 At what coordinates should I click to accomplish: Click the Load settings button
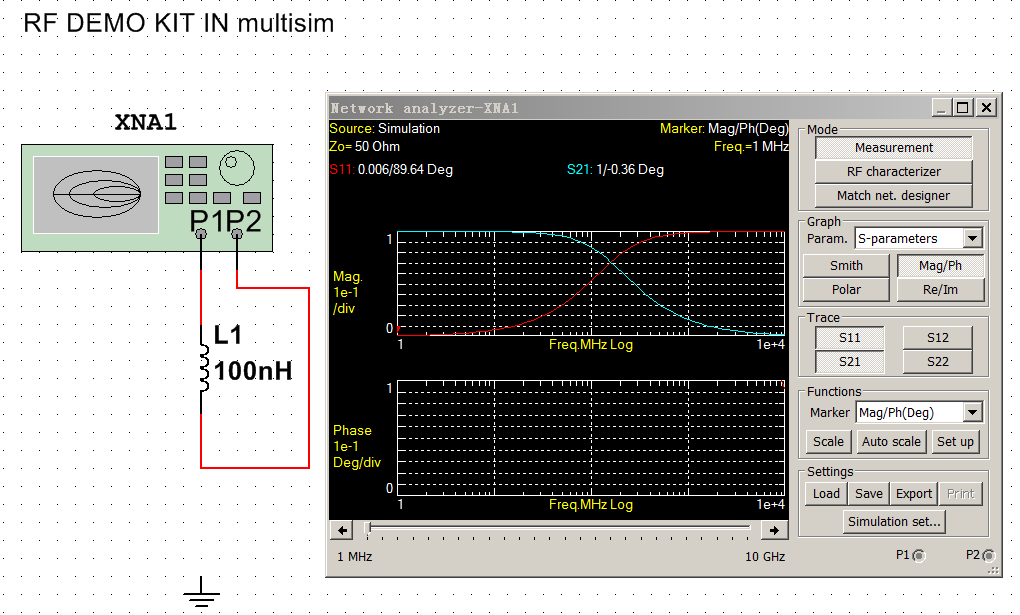[x=826, y=494]
